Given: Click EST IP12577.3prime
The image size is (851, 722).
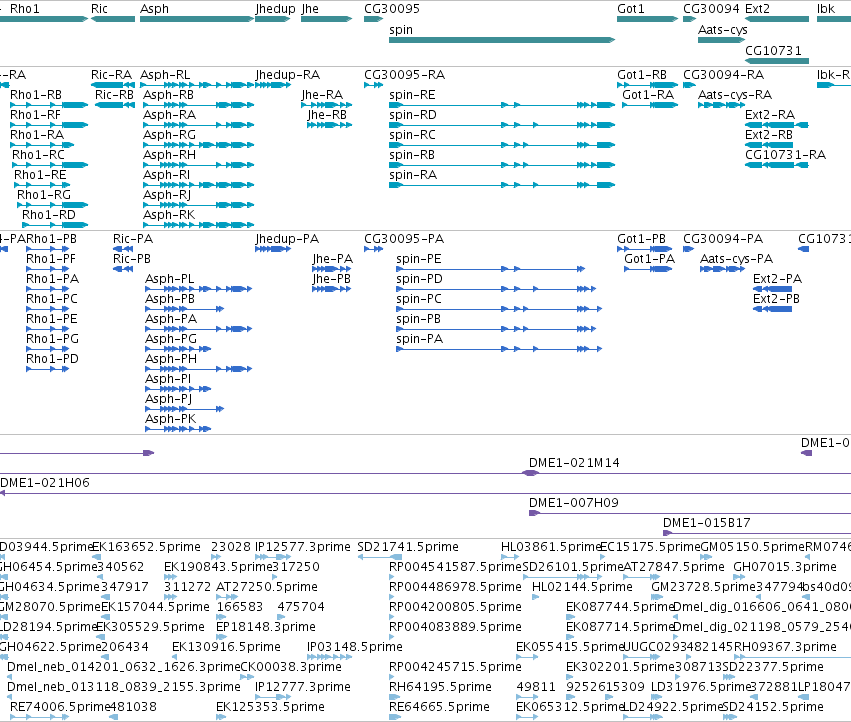Looking at the screenshot, I should [x=273, y=557].
